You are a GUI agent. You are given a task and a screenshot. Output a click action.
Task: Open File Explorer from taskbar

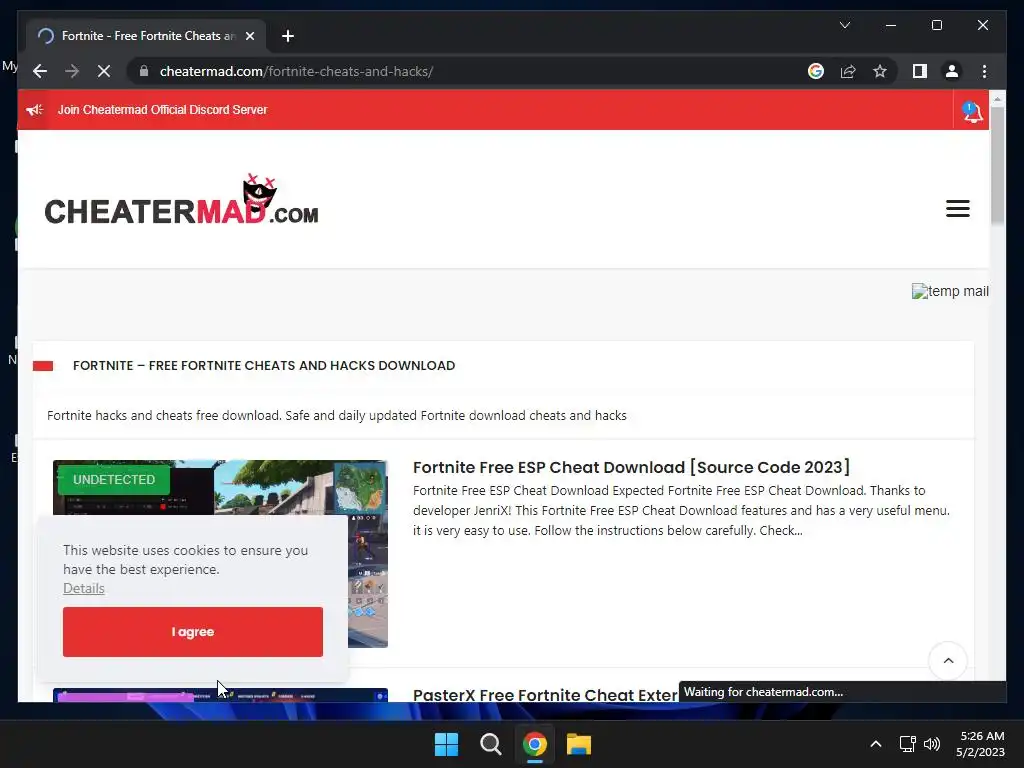point(579,744)
